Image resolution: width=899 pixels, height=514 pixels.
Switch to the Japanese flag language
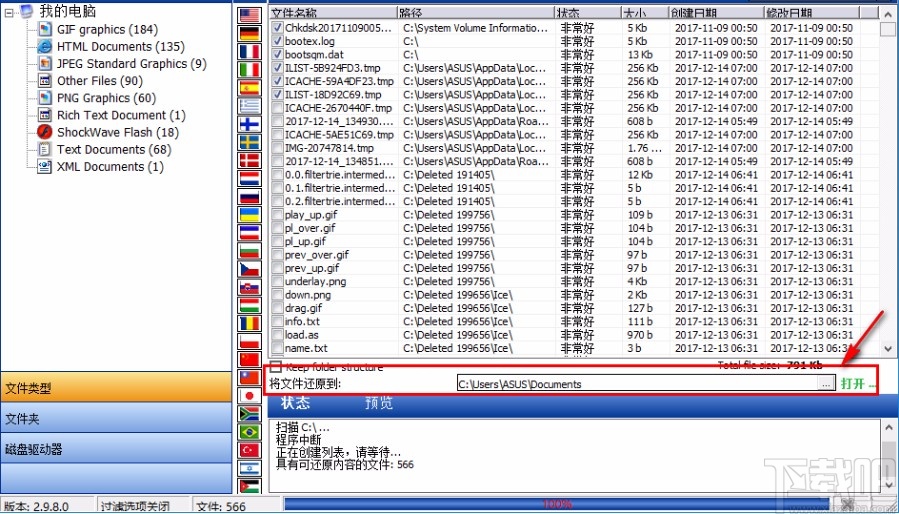[x=250, y=396]
